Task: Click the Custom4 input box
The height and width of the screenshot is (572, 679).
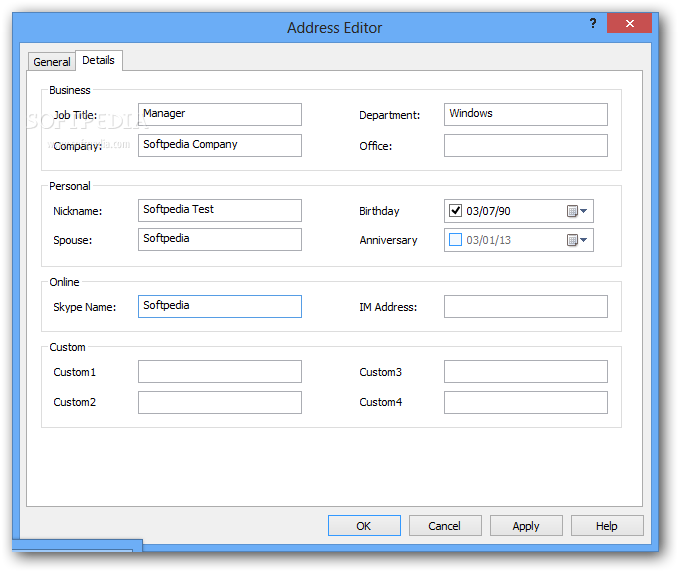Action: coord(526,403)
